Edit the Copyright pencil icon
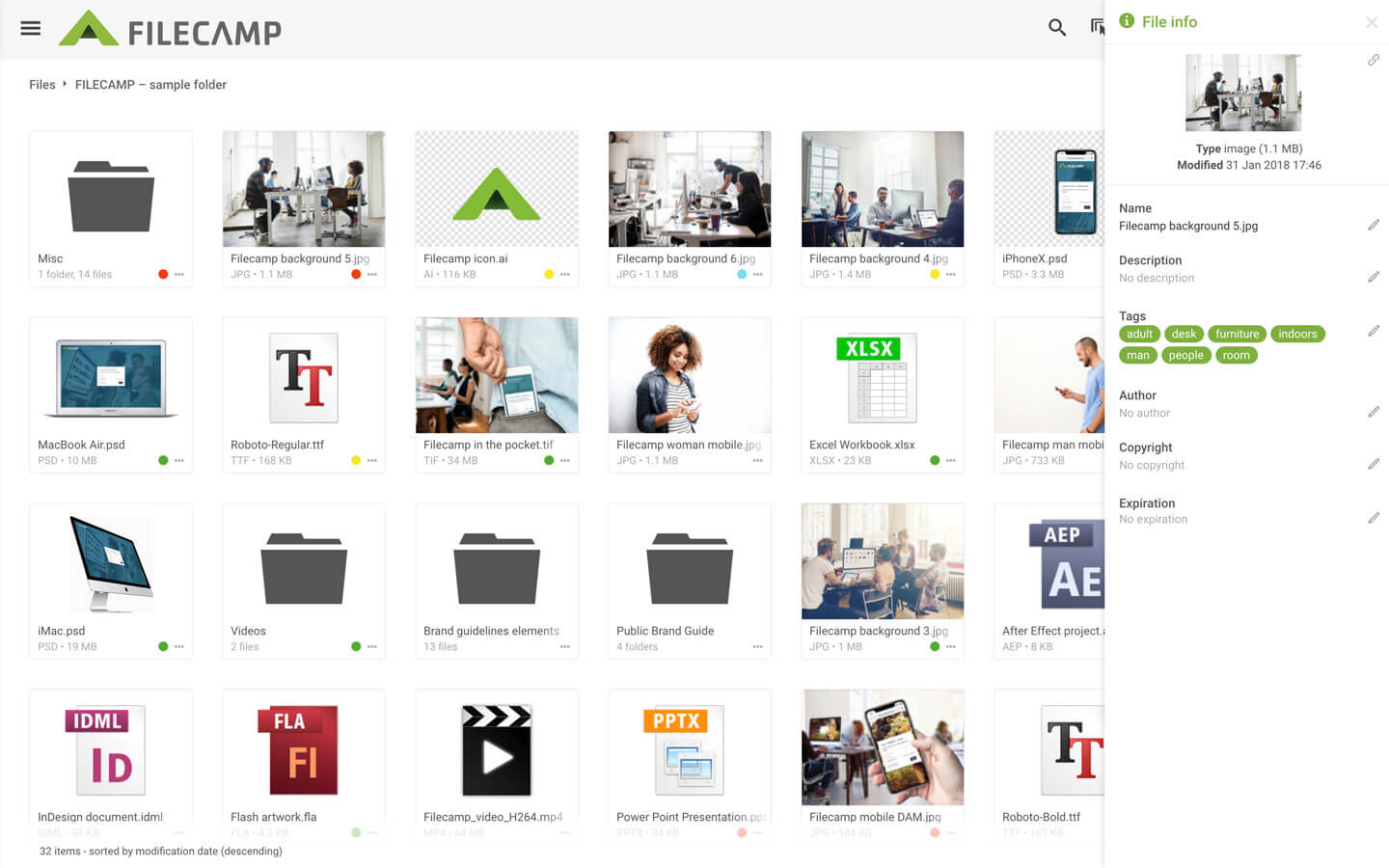The image size is (1389, 868). (x=1373, y=464)
